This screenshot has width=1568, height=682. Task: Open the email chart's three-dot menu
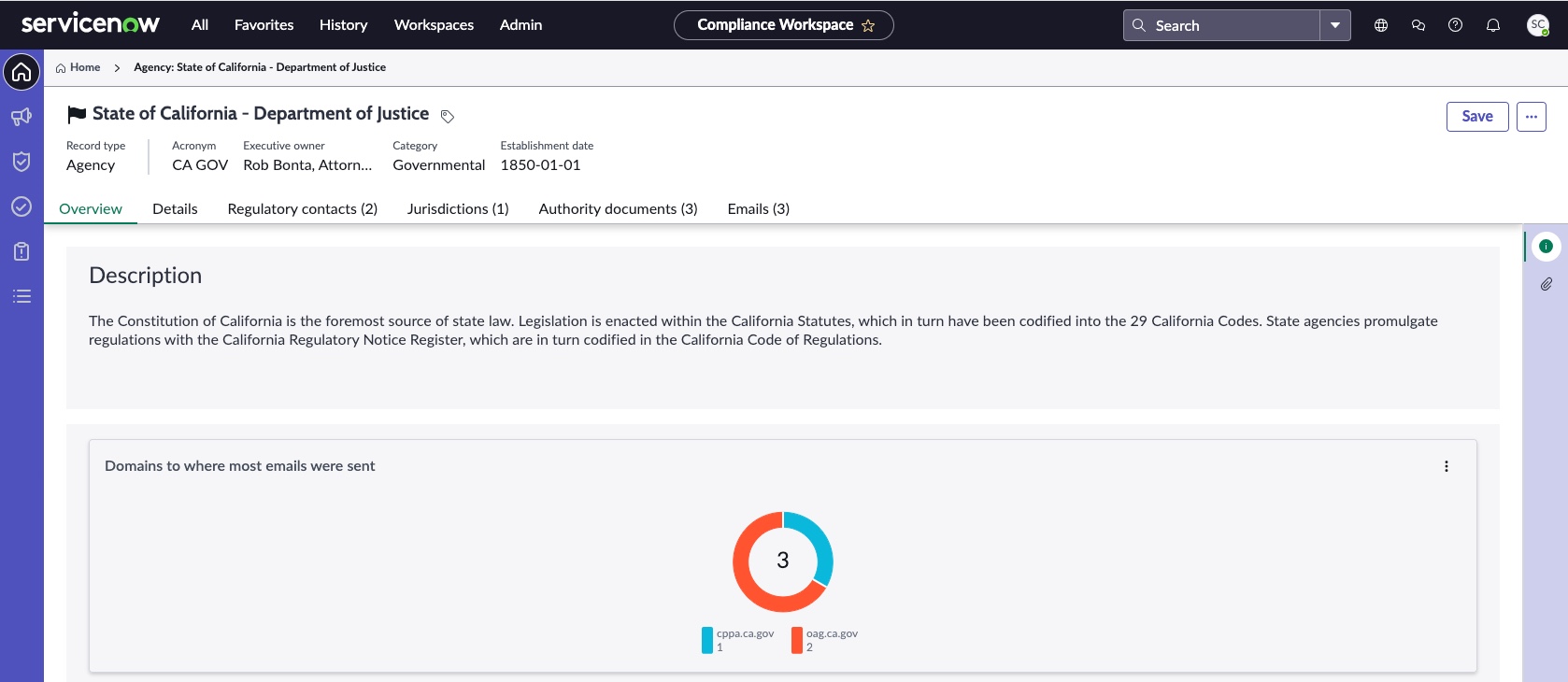[x=1447, y=466]
